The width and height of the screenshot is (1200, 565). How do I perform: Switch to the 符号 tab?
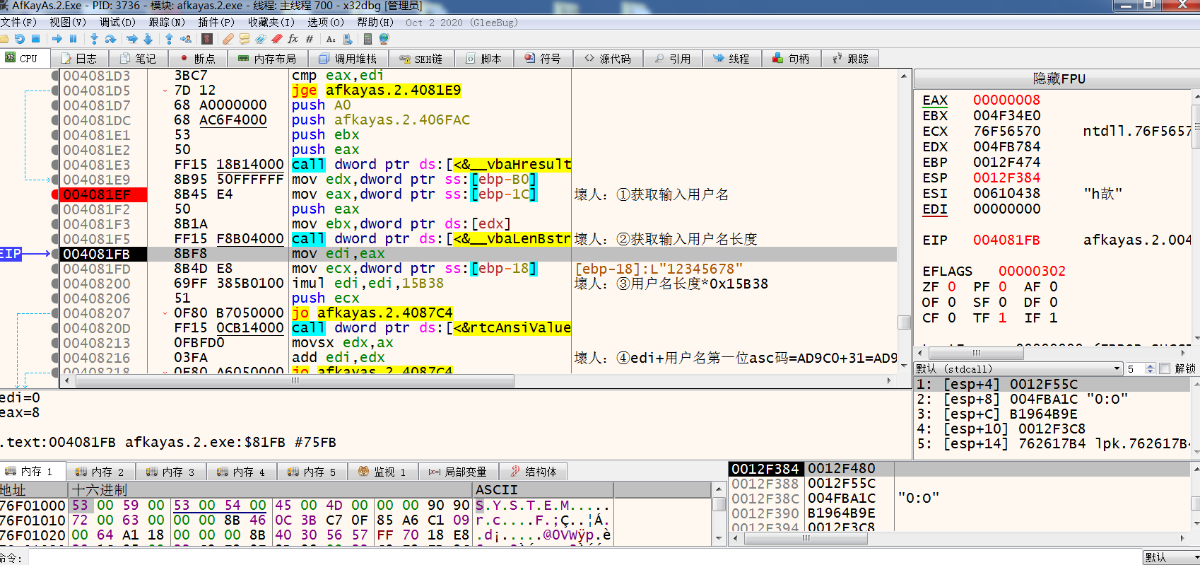[x=543, y=59]
